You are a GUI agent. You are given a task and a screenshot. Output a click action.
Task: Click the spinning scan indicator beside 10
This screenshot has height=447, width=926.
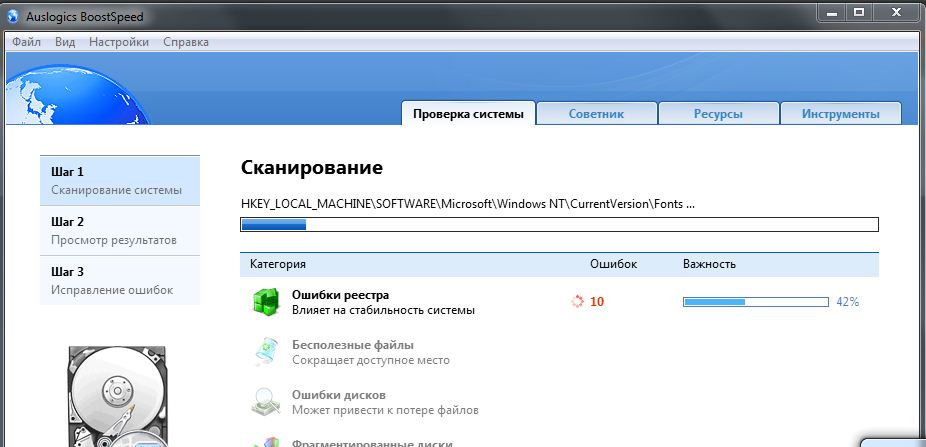577,302
